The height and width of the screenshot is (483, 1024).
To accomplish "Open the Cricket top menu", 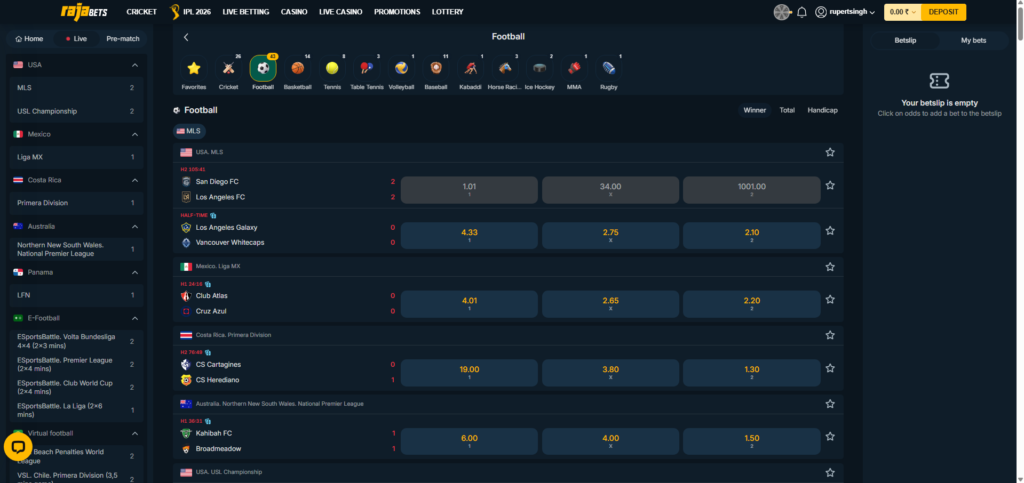I will 142,12.
